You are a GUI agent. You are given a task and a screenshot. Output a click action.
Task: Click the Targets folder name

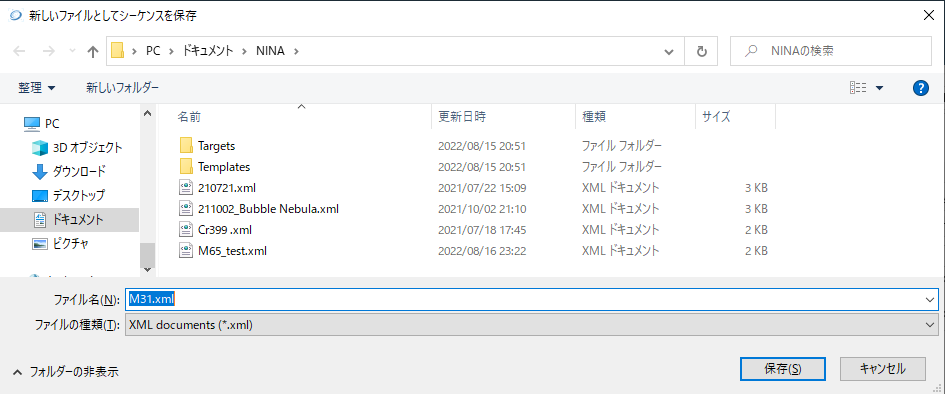[216, 146]
